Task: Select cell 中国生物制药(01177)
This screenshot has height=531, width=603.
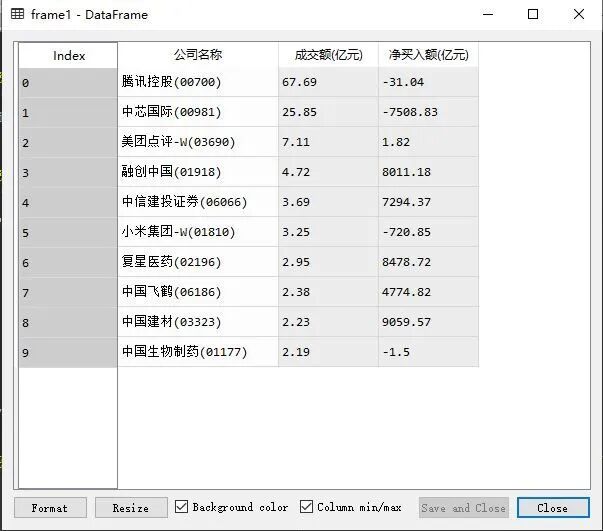Action: [x=198, y=352]
